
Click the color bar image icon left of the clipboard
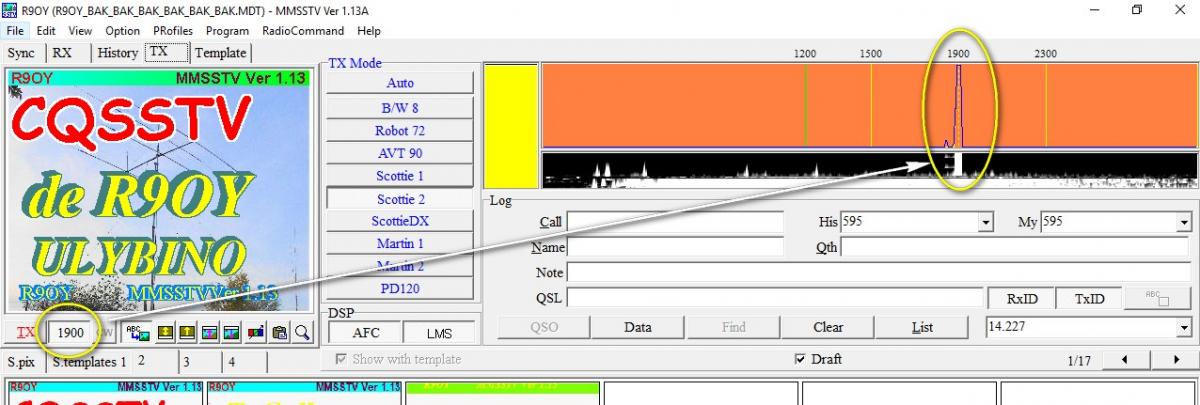point(256,332)
